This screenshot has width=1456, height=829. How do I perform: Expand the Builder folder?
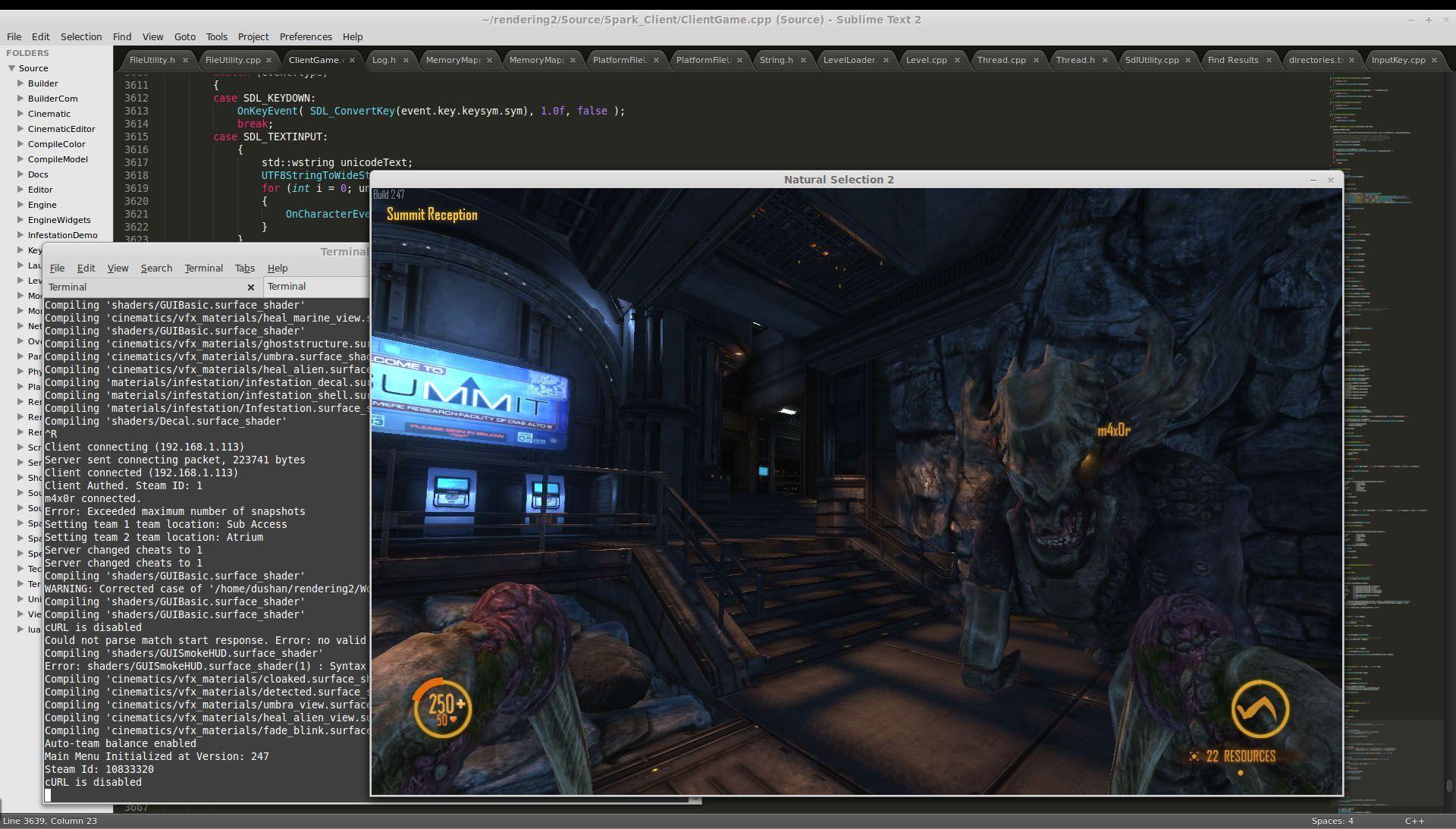[x=20, y=83]
